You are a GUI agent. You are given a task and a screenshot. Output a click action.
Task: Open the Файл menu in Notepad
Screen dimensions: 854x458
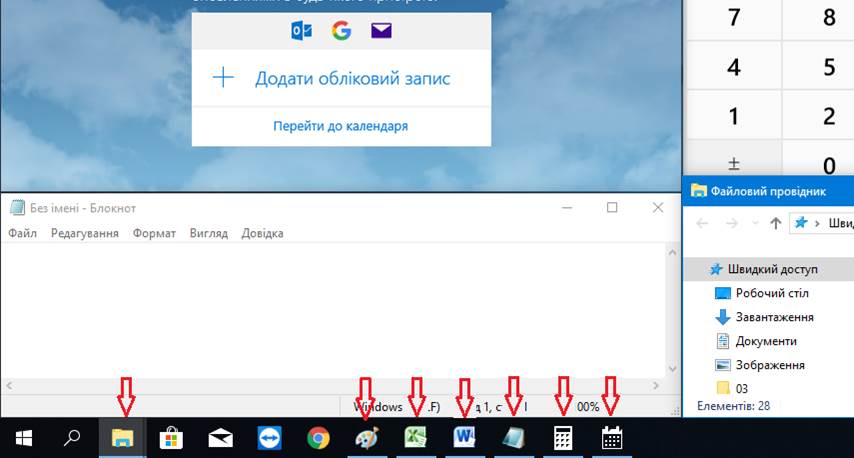22,233
